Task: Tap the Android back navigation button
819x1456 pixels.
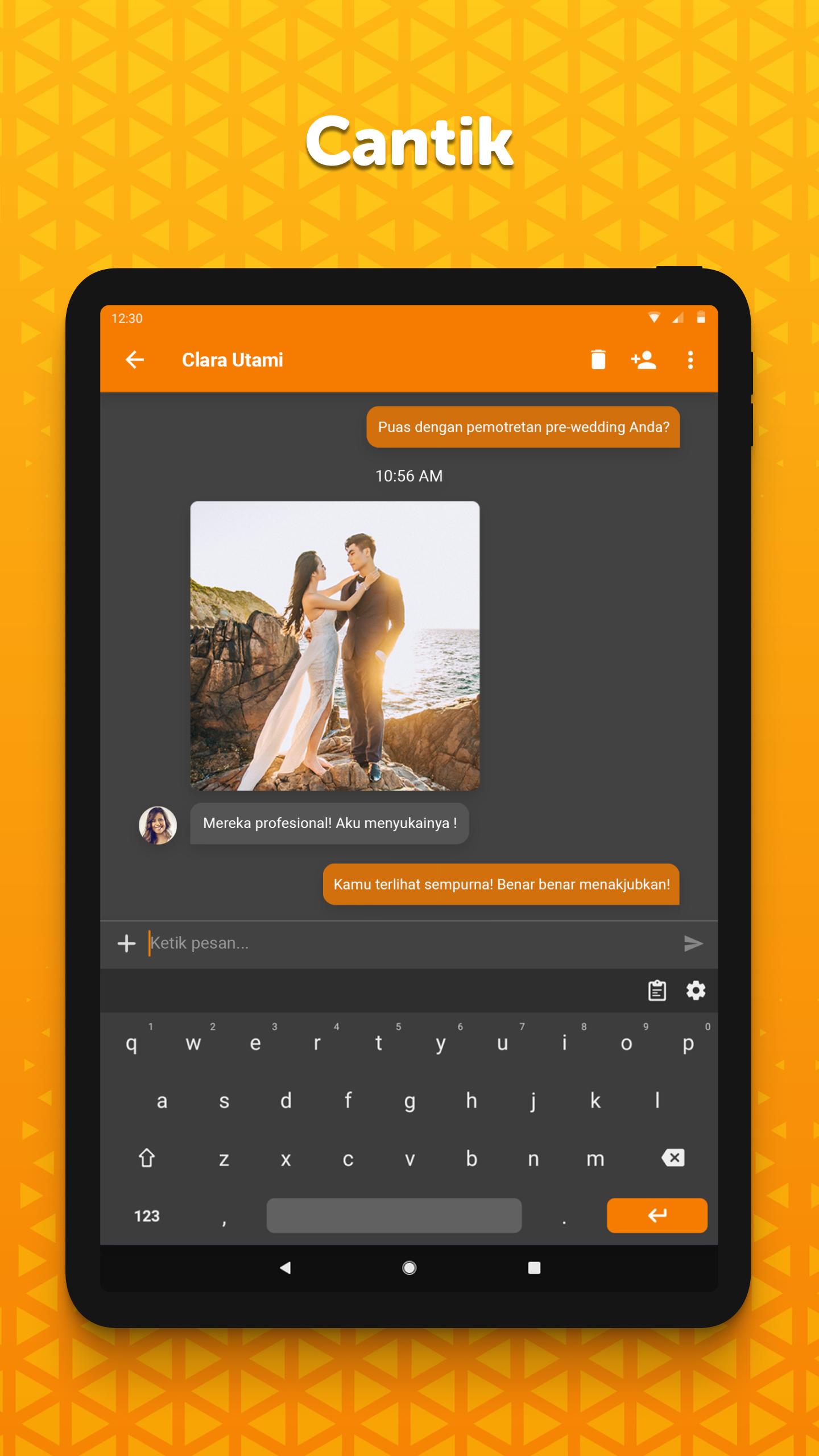Action: (286, 1267)
